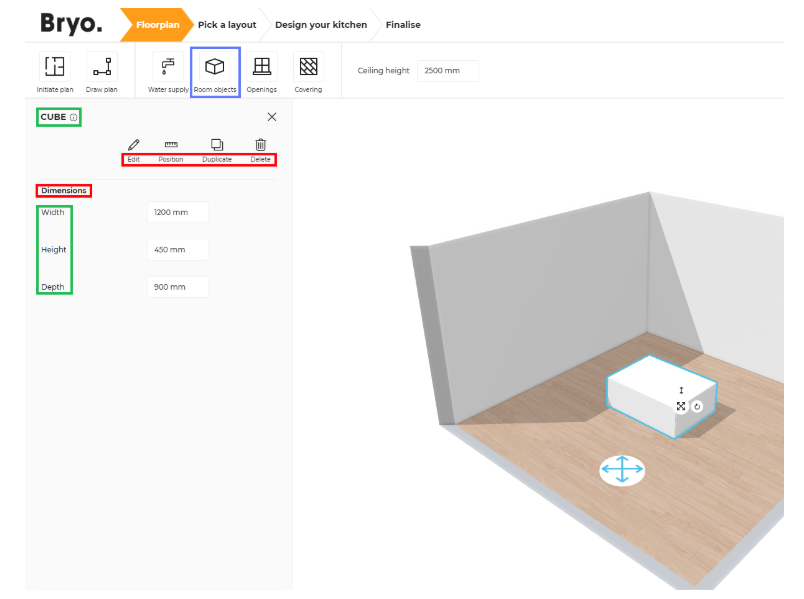The height and width of the screenshot is (599, 804).
Task: Delete the cube with the trash icon
Action: (x=261, y=145)
